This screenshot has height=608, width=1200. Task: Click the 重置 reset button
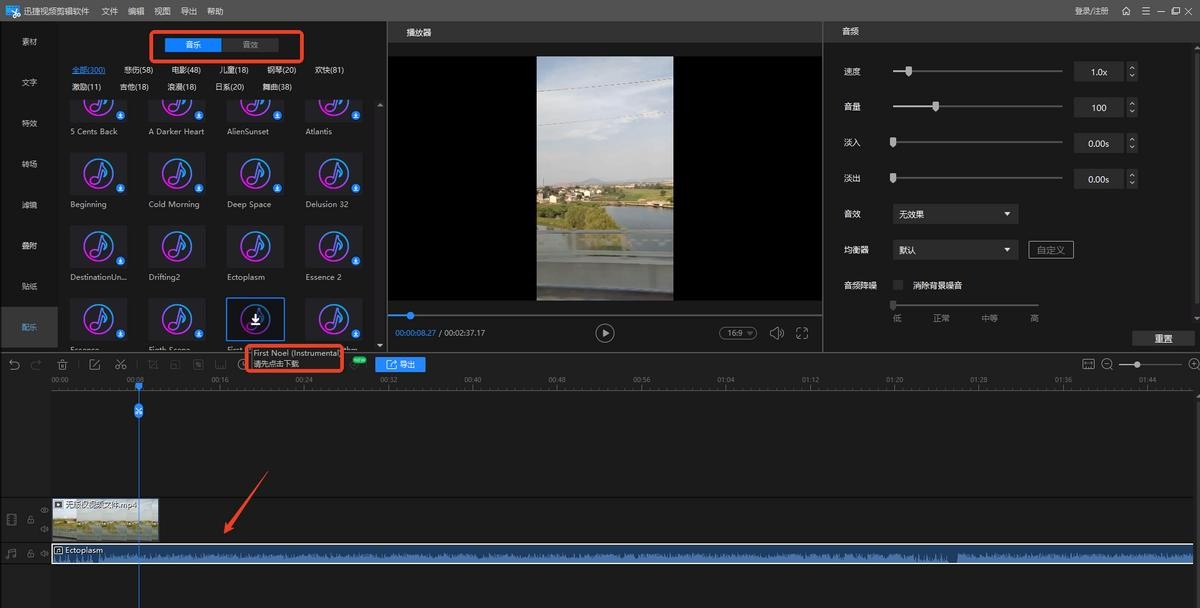[1163, 338]
